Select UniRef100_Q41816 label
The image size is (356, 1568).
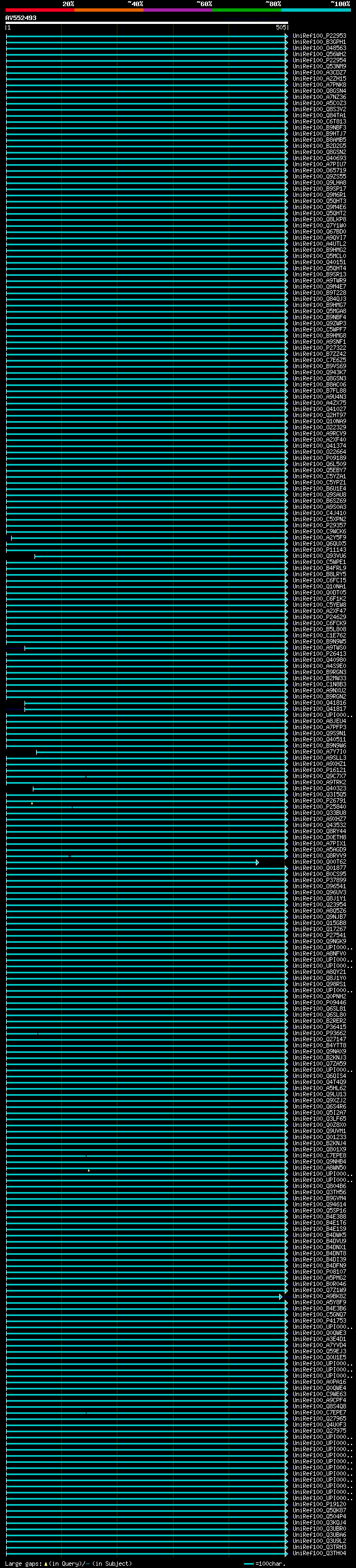pos(319,703)
